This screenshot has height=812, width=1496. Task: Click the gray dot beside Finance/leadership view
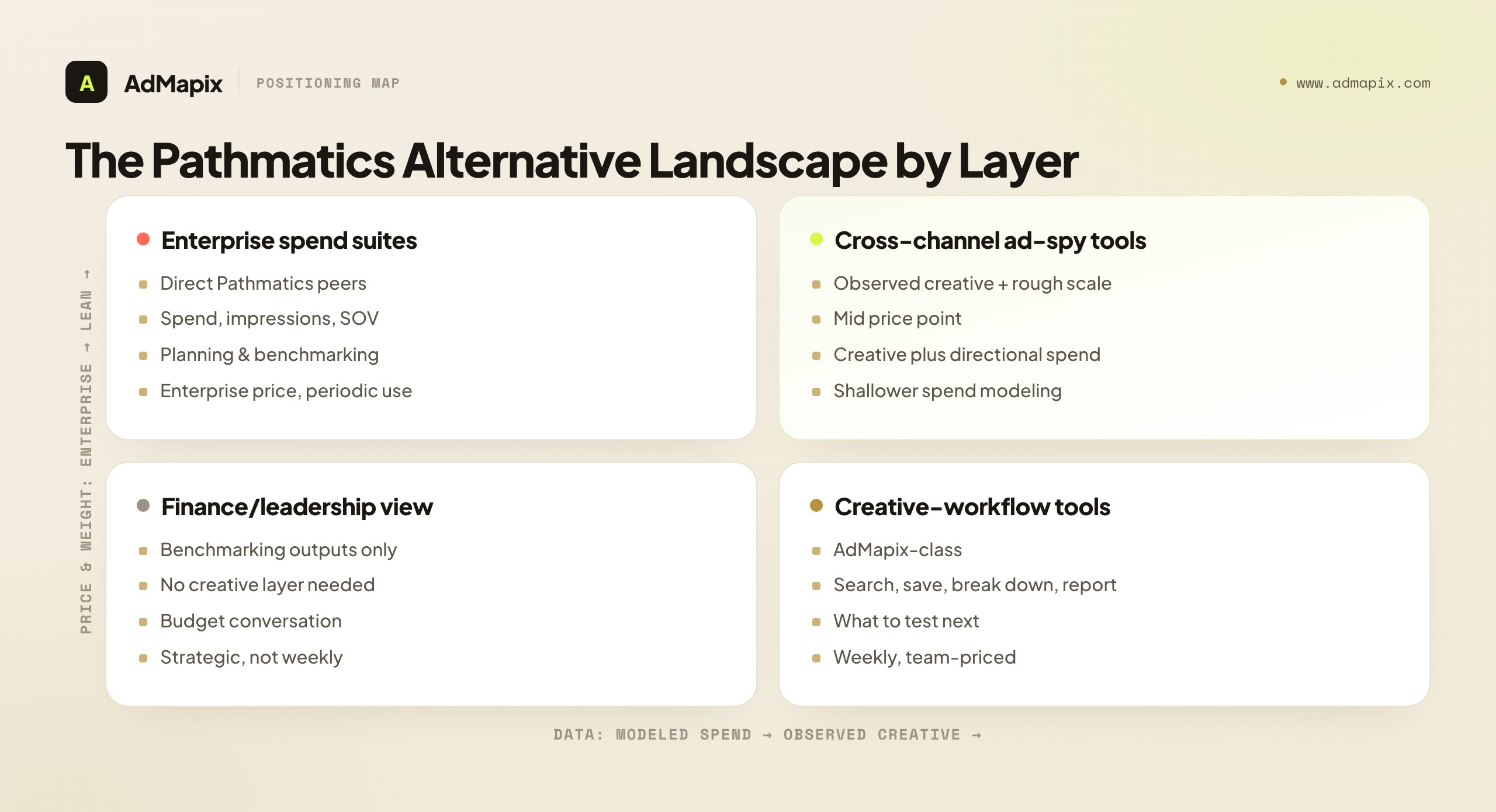[x=143, y=505]
